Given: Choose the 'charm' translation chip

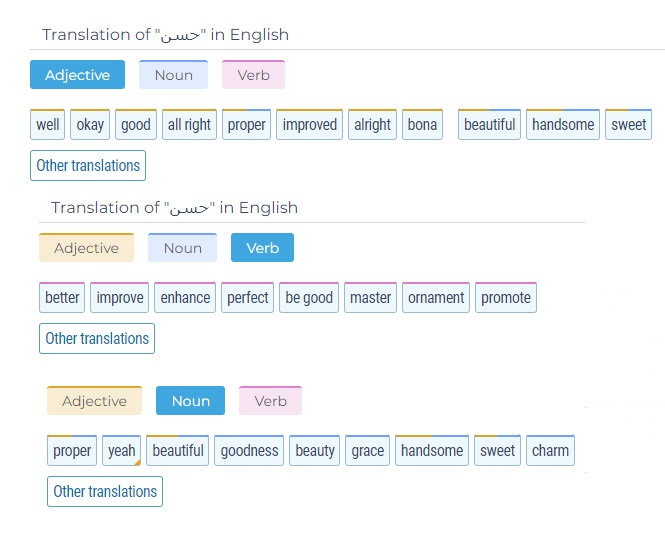Looking at the screenshot, I should (550, 451).
